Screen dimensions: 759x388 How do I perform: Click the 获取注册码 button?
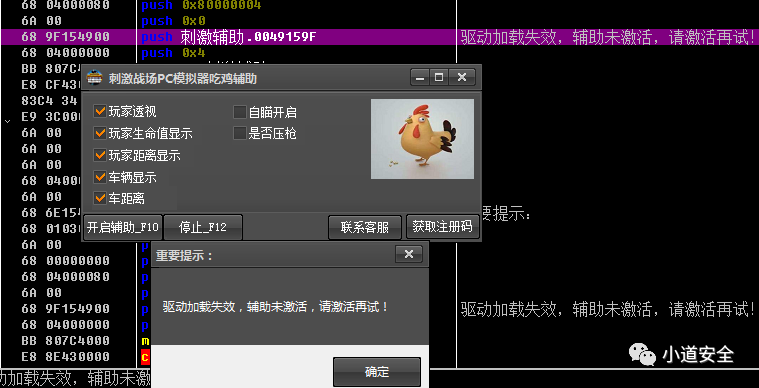click(442, 226)
